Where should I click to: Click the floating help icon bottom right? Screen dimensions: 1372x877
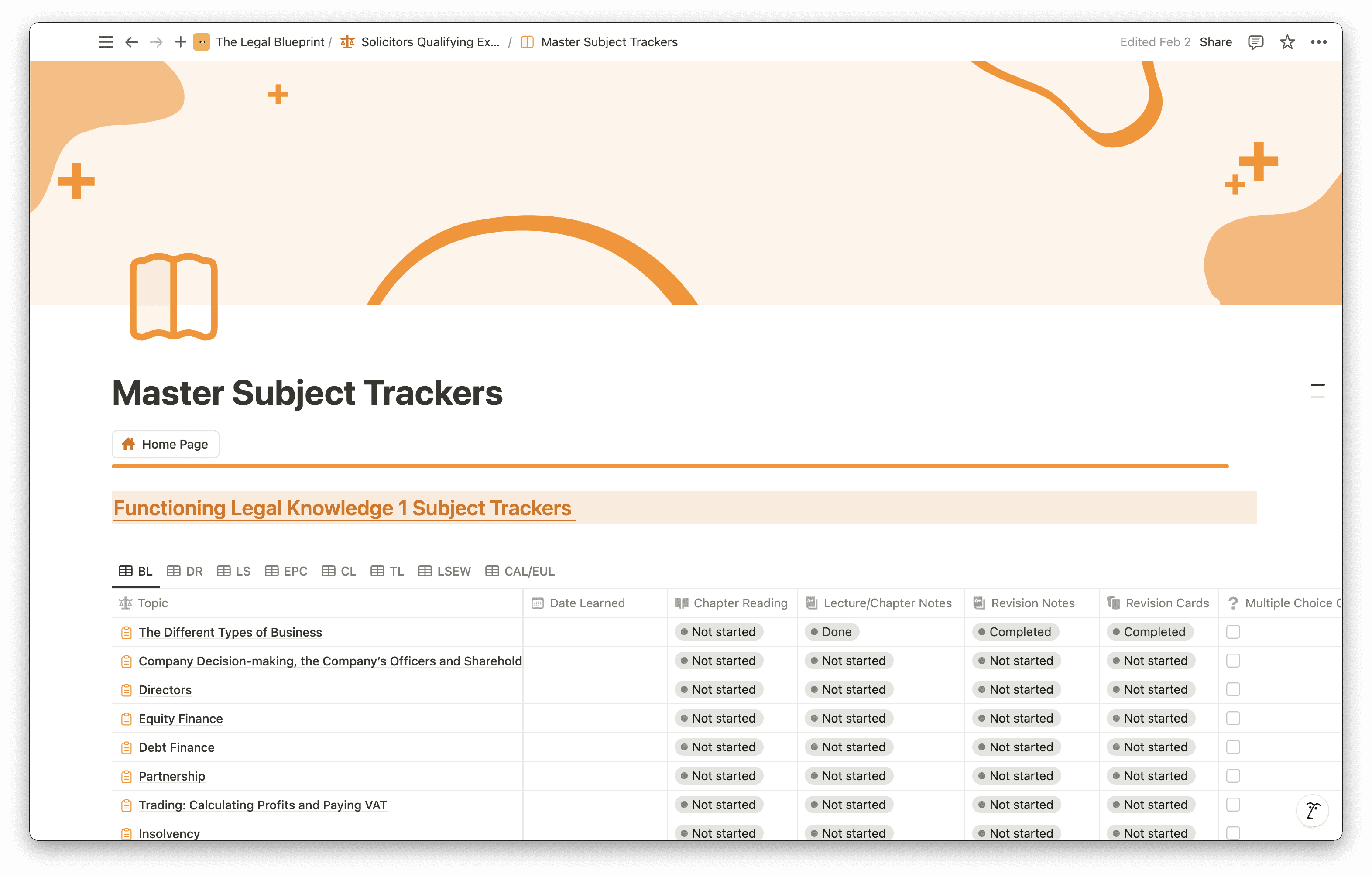[1313, 810]
